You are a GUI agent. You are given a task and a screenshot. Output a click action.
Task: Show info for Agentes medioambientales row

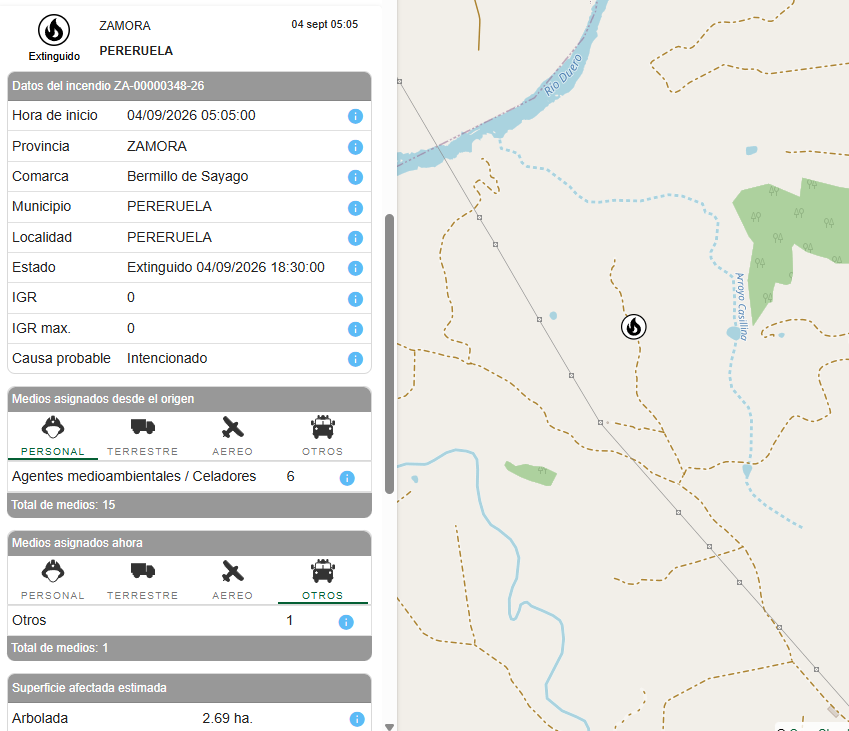point(347,478)
